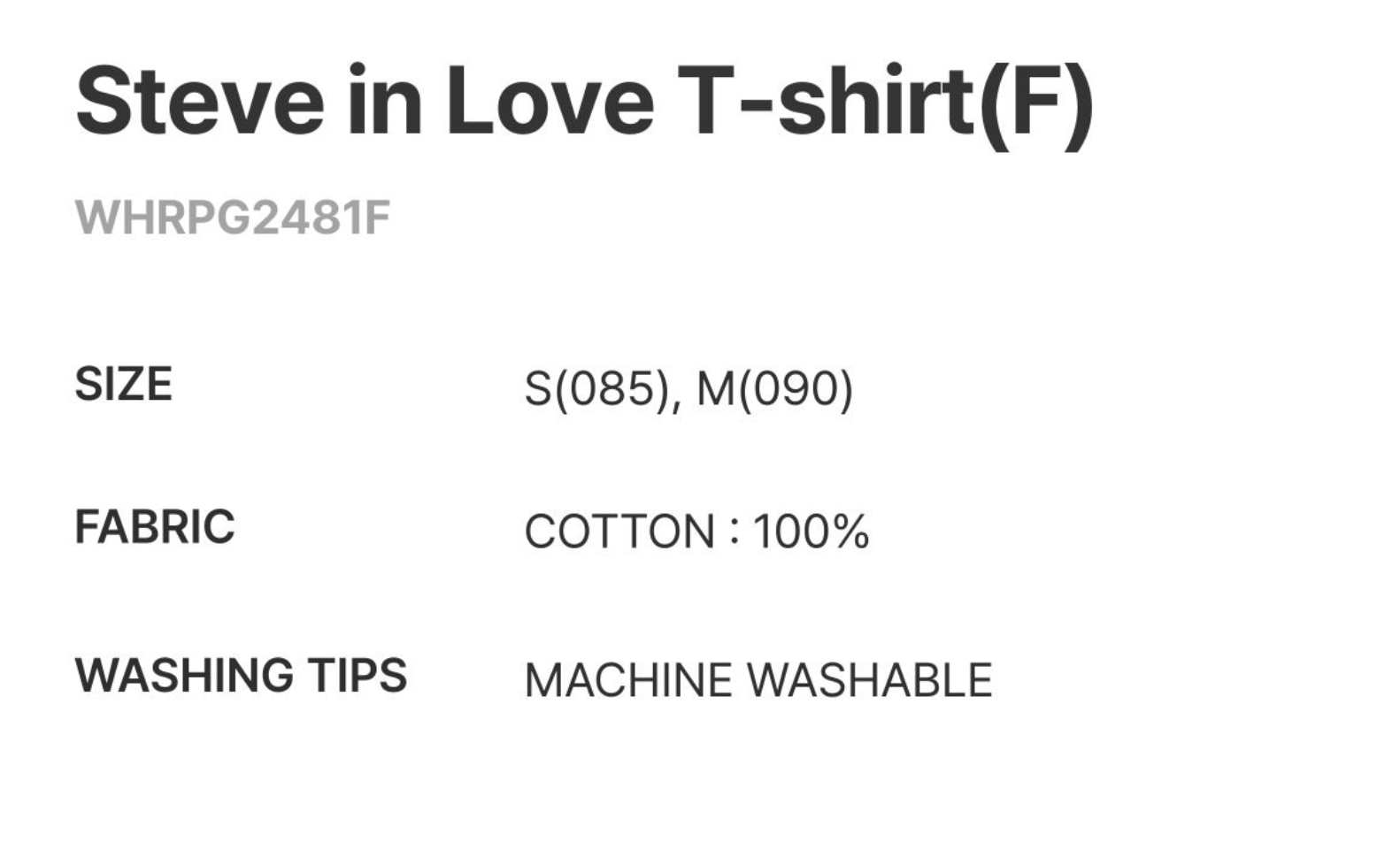Choose the S(085) size text
The height and width of the screenshot is (842, 1400).
[x=596, y=389]
